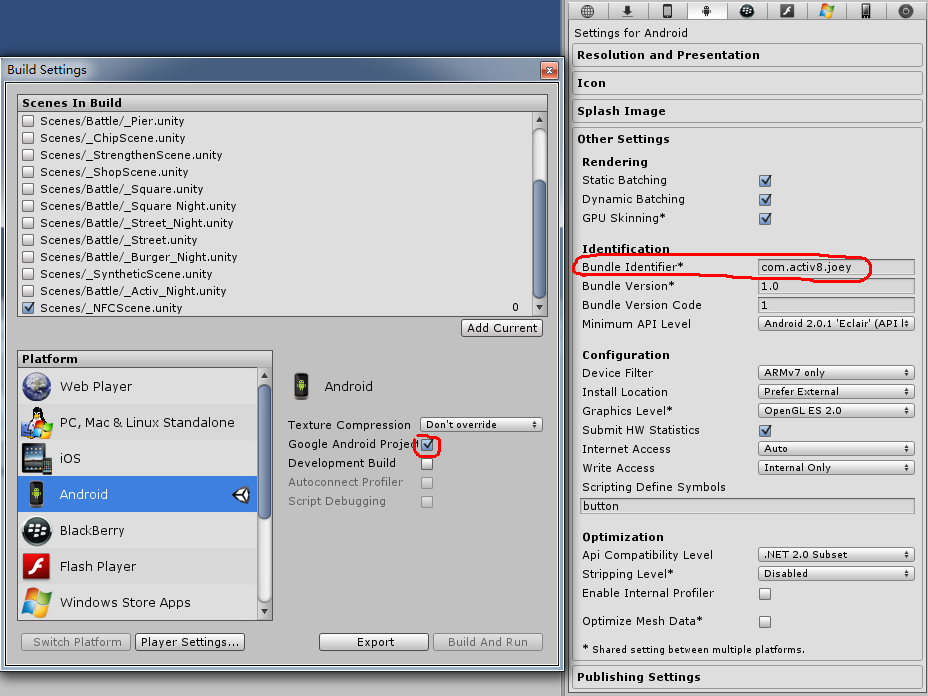Viewport: 928px width, 696px height.
Task: Toggle the Google Android Project checkbox
Action: (x=427, y=444)
